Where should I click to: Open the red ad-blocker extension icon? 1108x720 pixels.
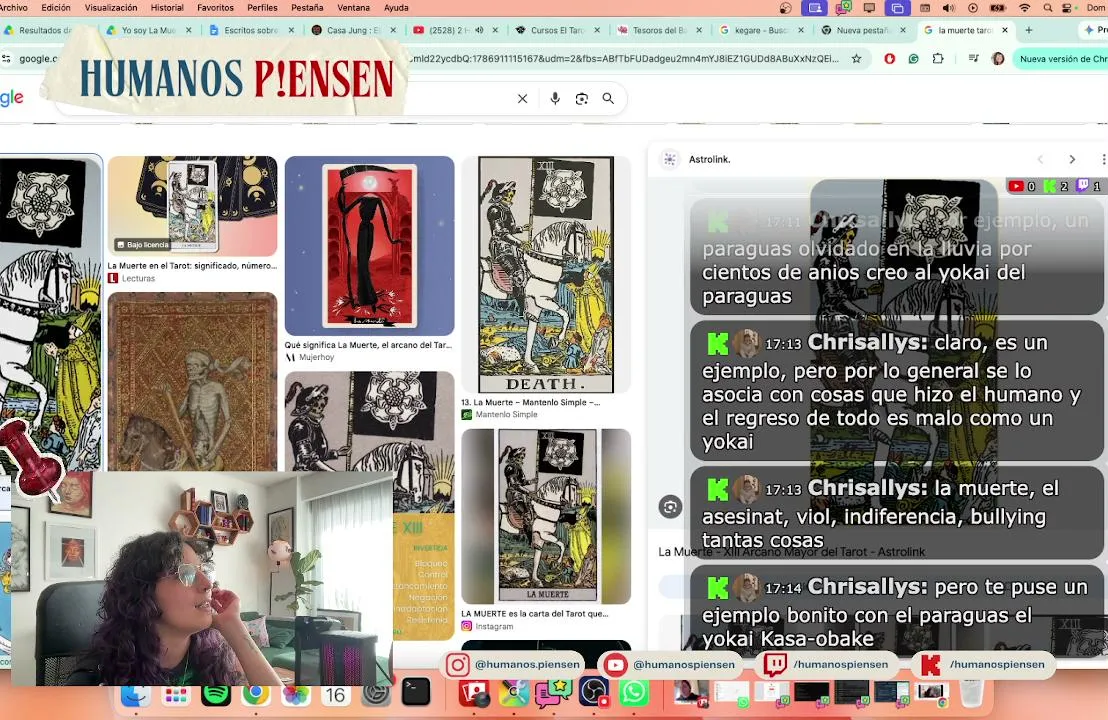point(890,59)
